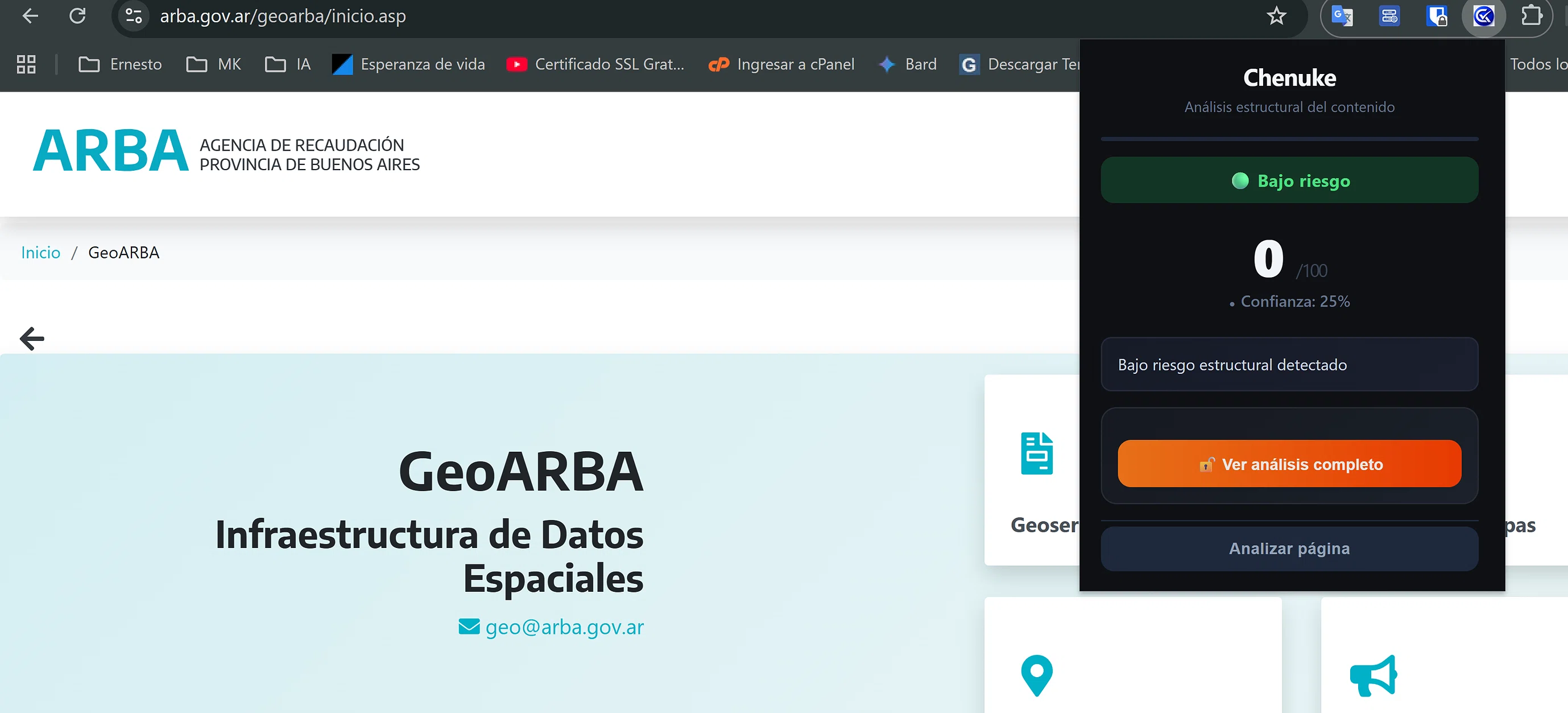
Task: Open the IA bookmarks folder
Action: (288, 64)
